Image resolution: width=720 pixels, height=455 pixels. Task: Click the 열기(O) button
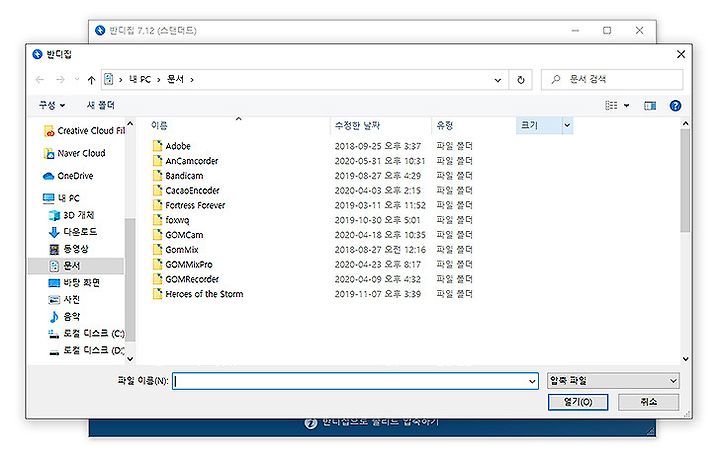click(578, 402)
